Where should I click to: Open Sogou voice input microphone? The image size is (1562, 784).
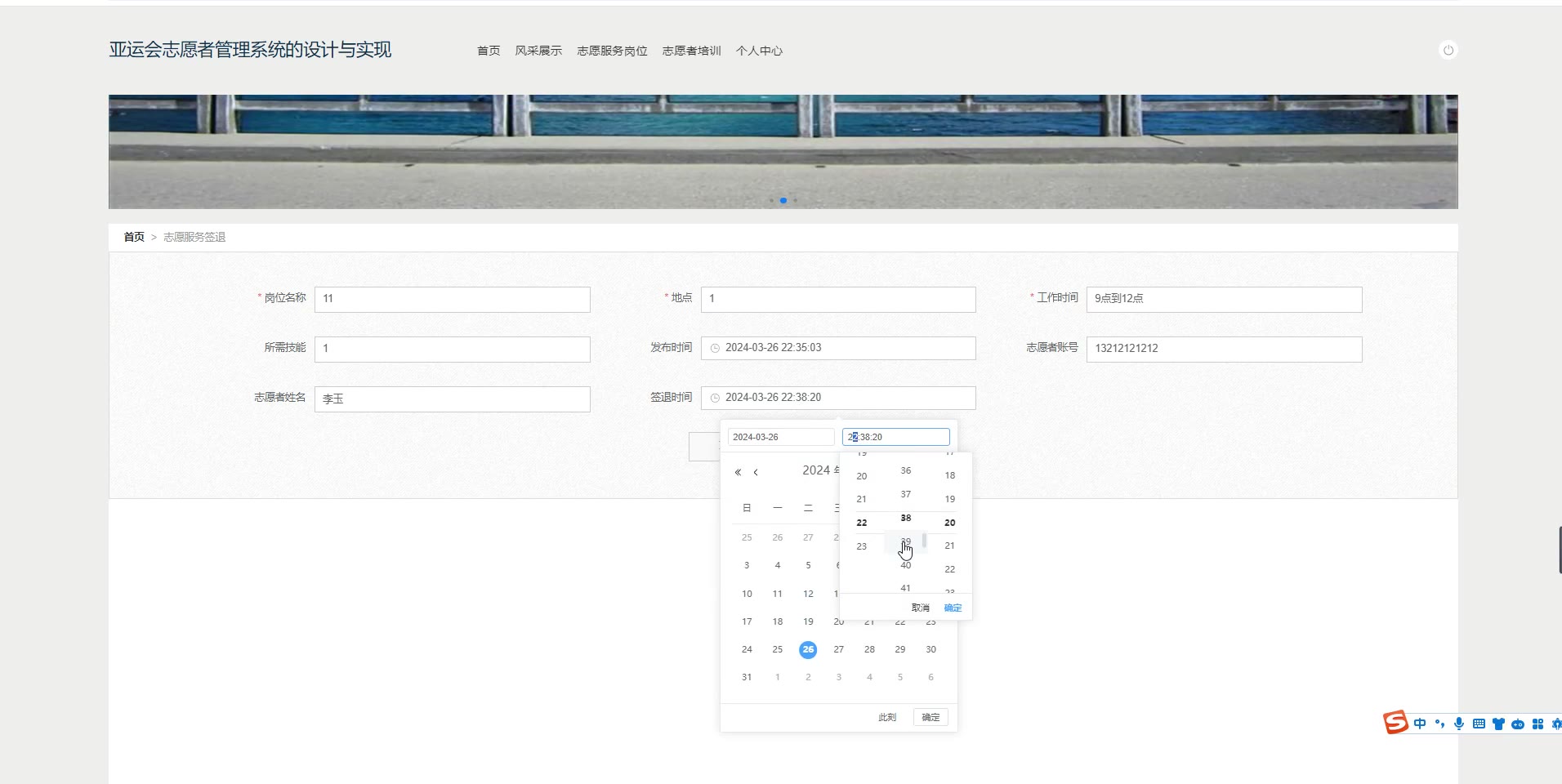[1459, 724]
